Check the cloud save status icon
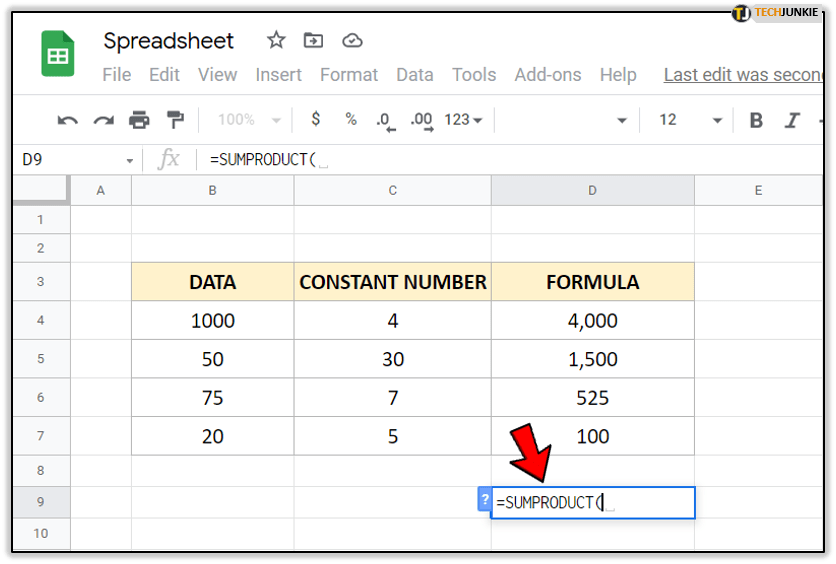The width and height of the screenshot is (836, 564). [352, 40]
